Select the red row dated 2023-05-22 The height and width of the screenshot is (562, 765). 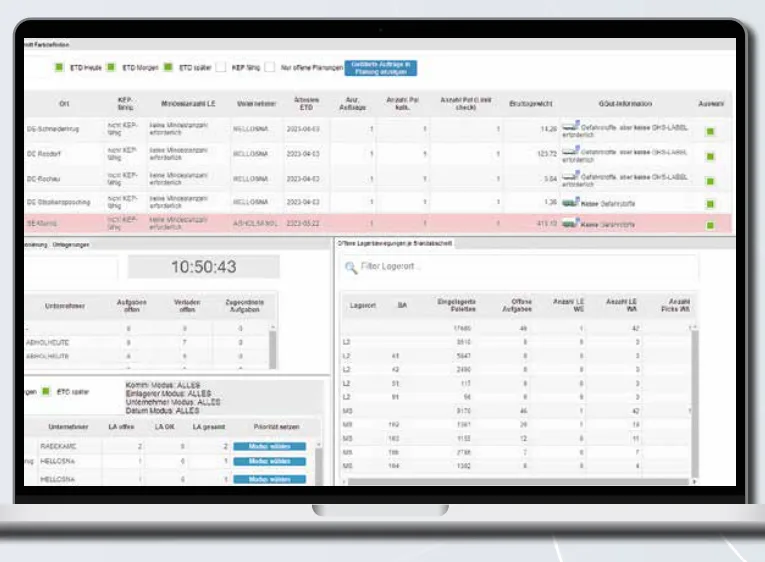pyautogui.click(x=378, y=224)
